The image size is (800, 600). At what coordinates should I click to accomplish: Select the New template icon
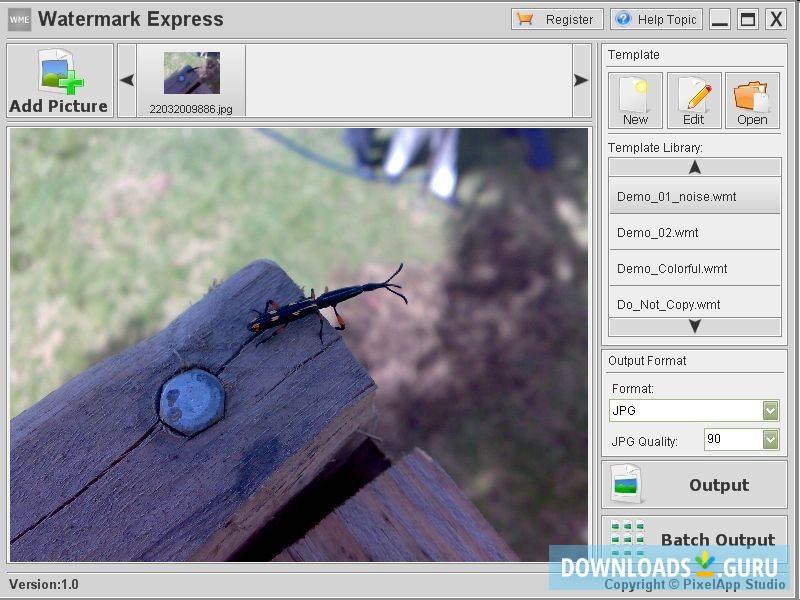[635, 93]
